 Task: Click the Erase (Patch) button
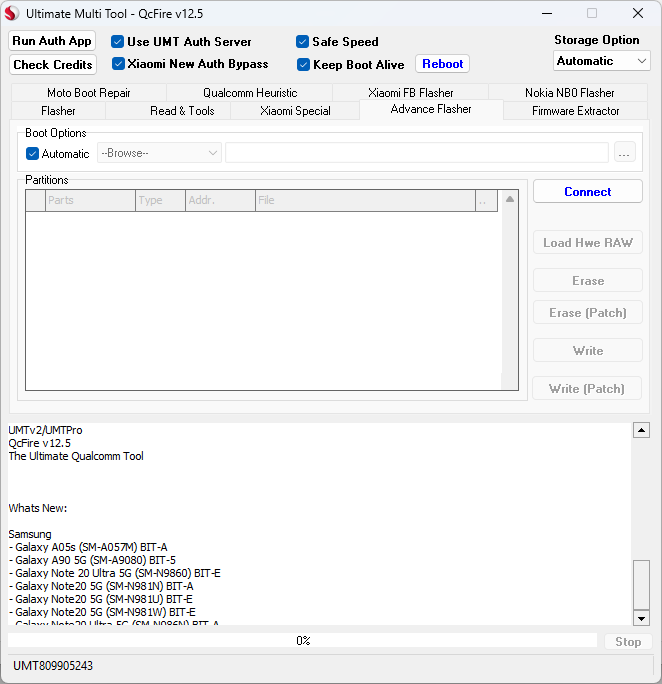point(587,313)
